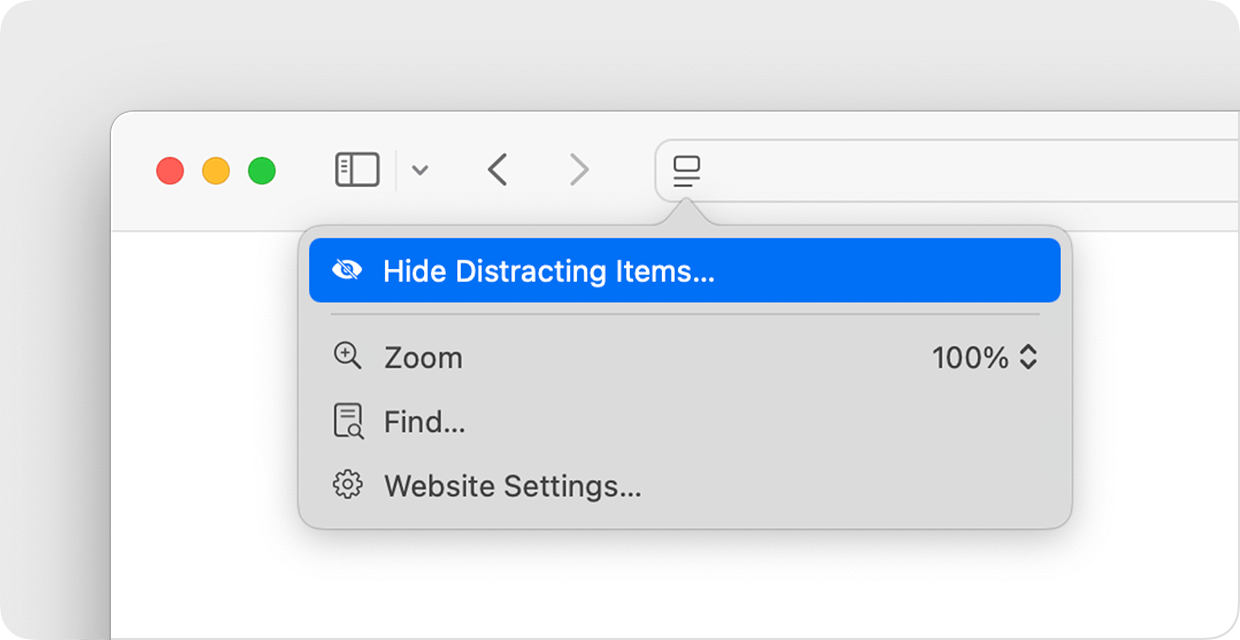Click inside the Safari address bar
This screenshot has width=1240, height=640.
pyautogui.click(x=900, y=170)
